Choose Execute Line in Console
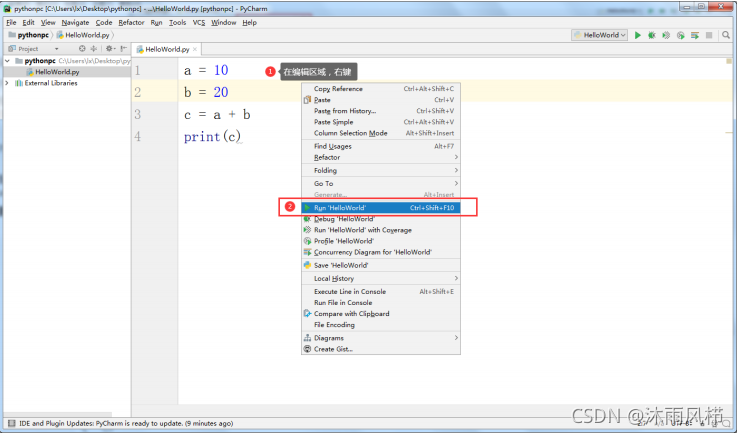 tap(381, 292)
